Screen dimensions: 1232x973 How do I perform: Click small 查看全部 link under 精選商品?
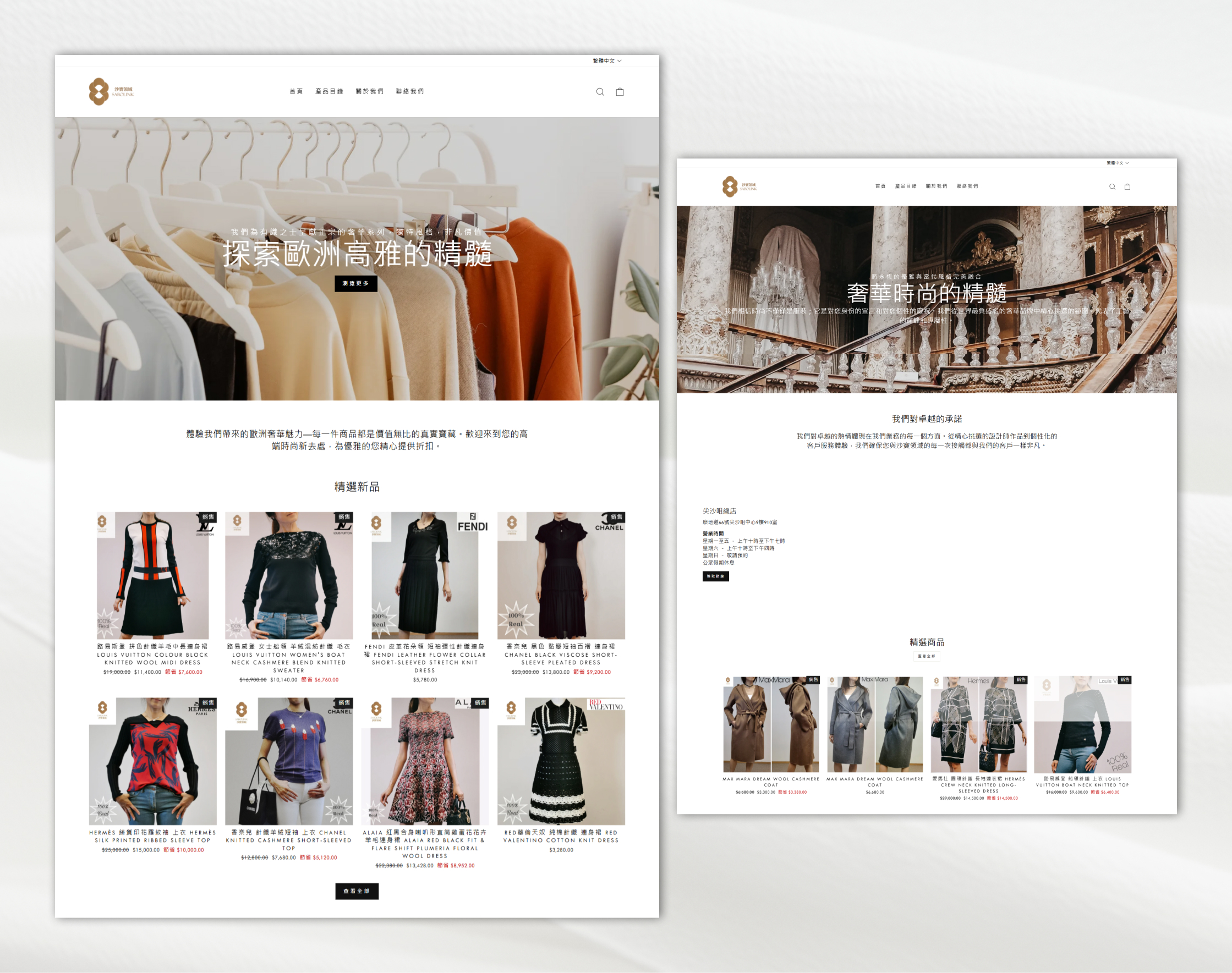[927, 656]
